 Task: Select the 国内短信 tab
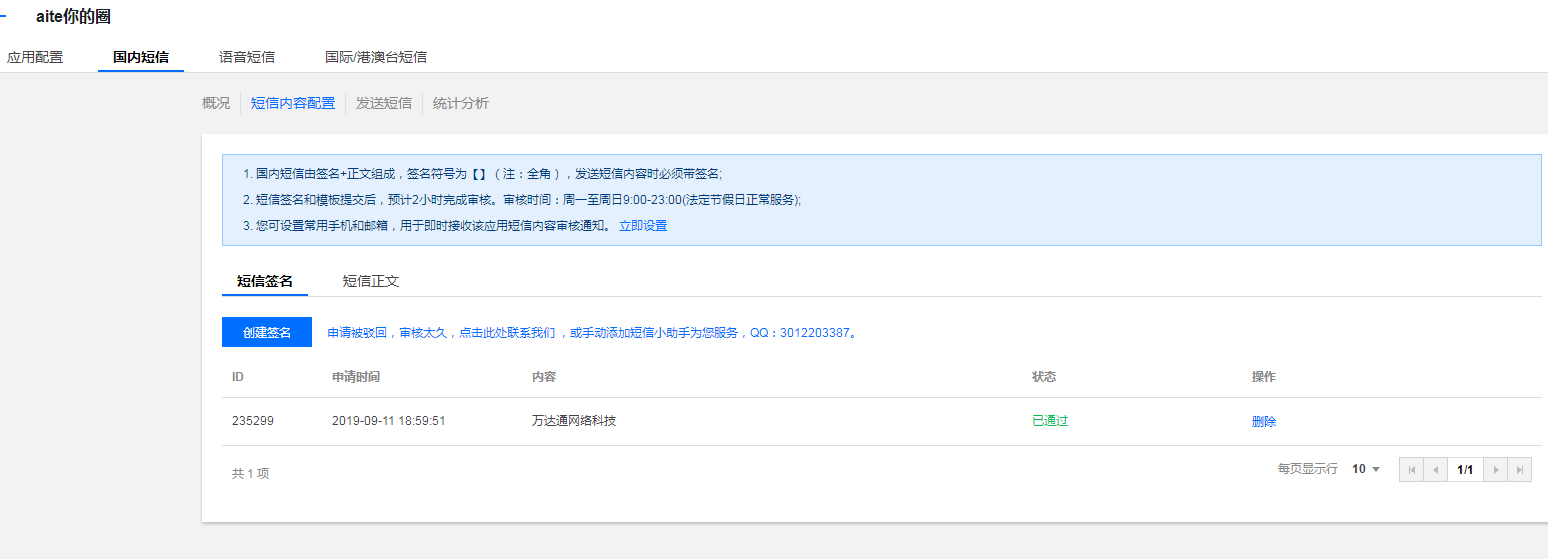pos(141,57)
